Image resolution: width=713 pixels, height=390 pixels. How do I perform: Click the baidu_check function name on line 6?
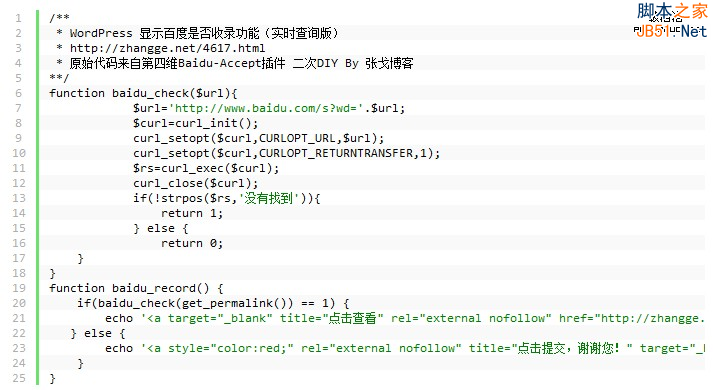[151, 93]
